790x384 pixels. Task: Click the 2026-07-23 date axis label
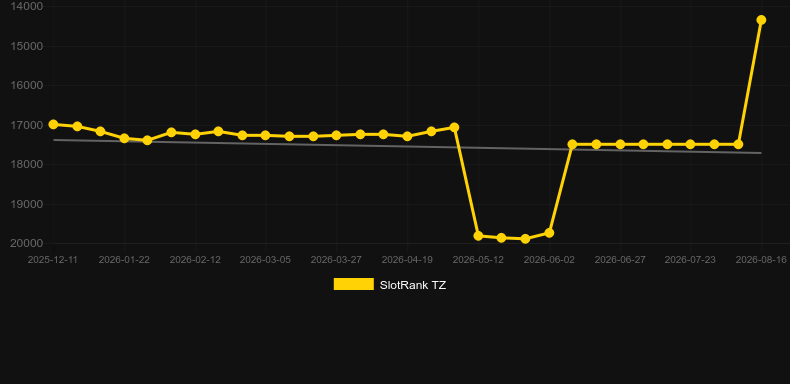pos(690,260)
